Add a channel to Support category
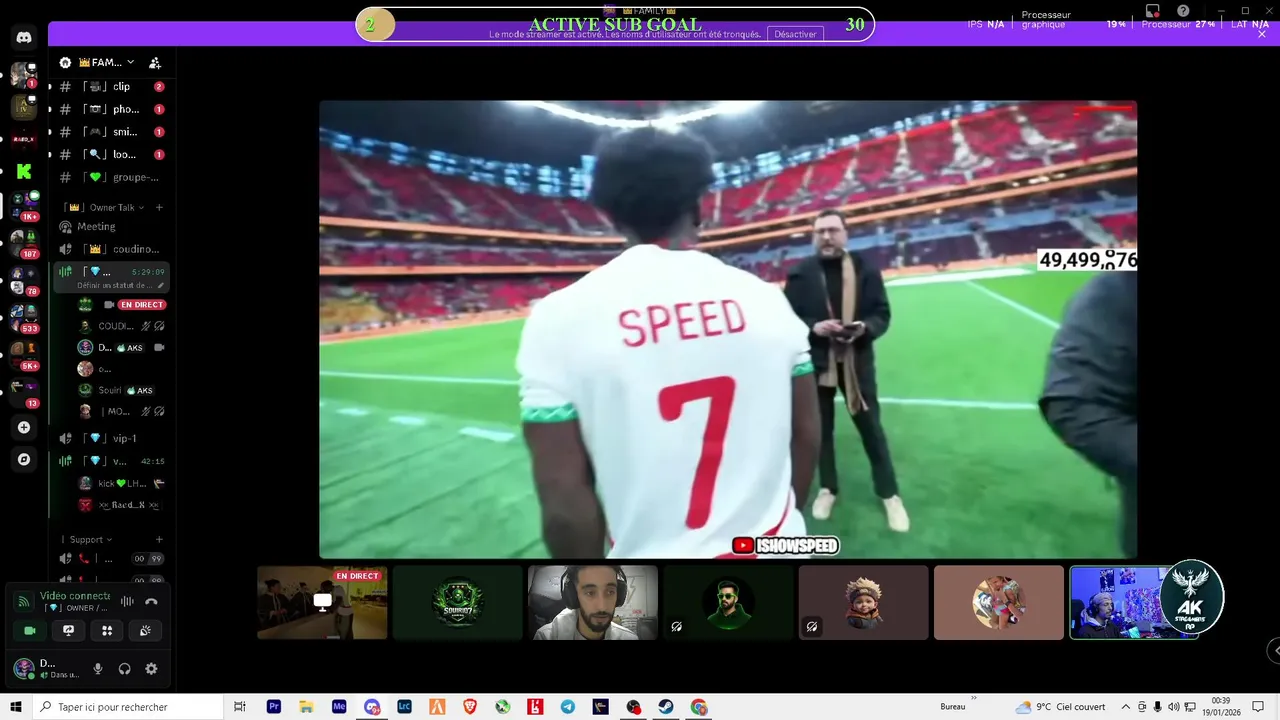The width and height of the screenshot is (1280, 720). [159, 540]
